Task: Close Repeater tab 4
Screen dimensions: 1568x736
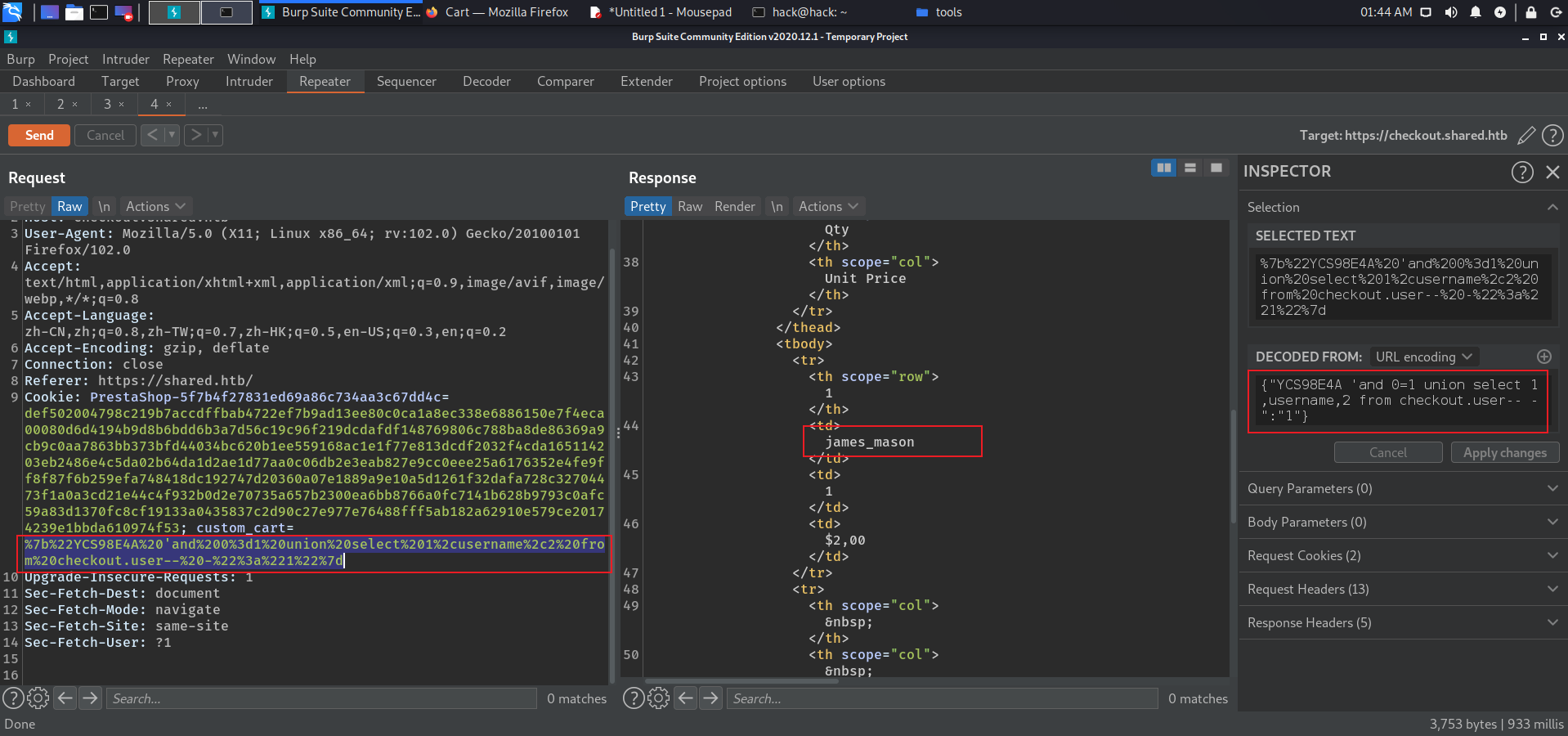Action: 168,105
